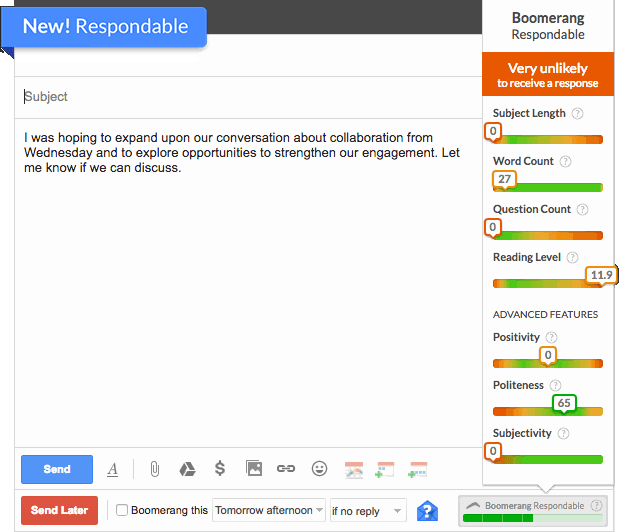This screenshot has width=619, height=532.
Task: Insert files using the Google Drive icon
Action: pos(187,469)
